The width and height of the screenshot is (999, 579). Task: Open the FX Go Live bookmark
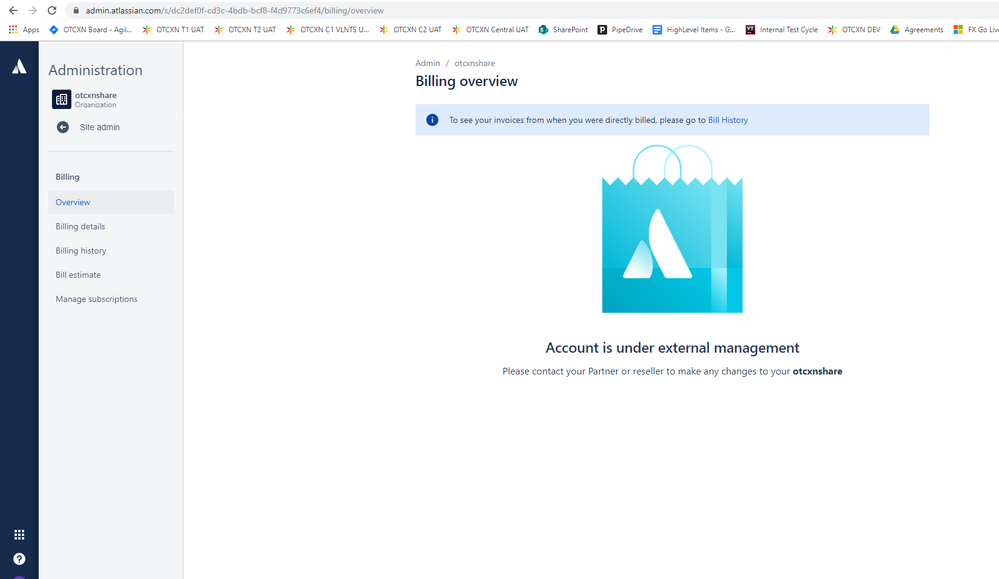[x=975, y=29]
